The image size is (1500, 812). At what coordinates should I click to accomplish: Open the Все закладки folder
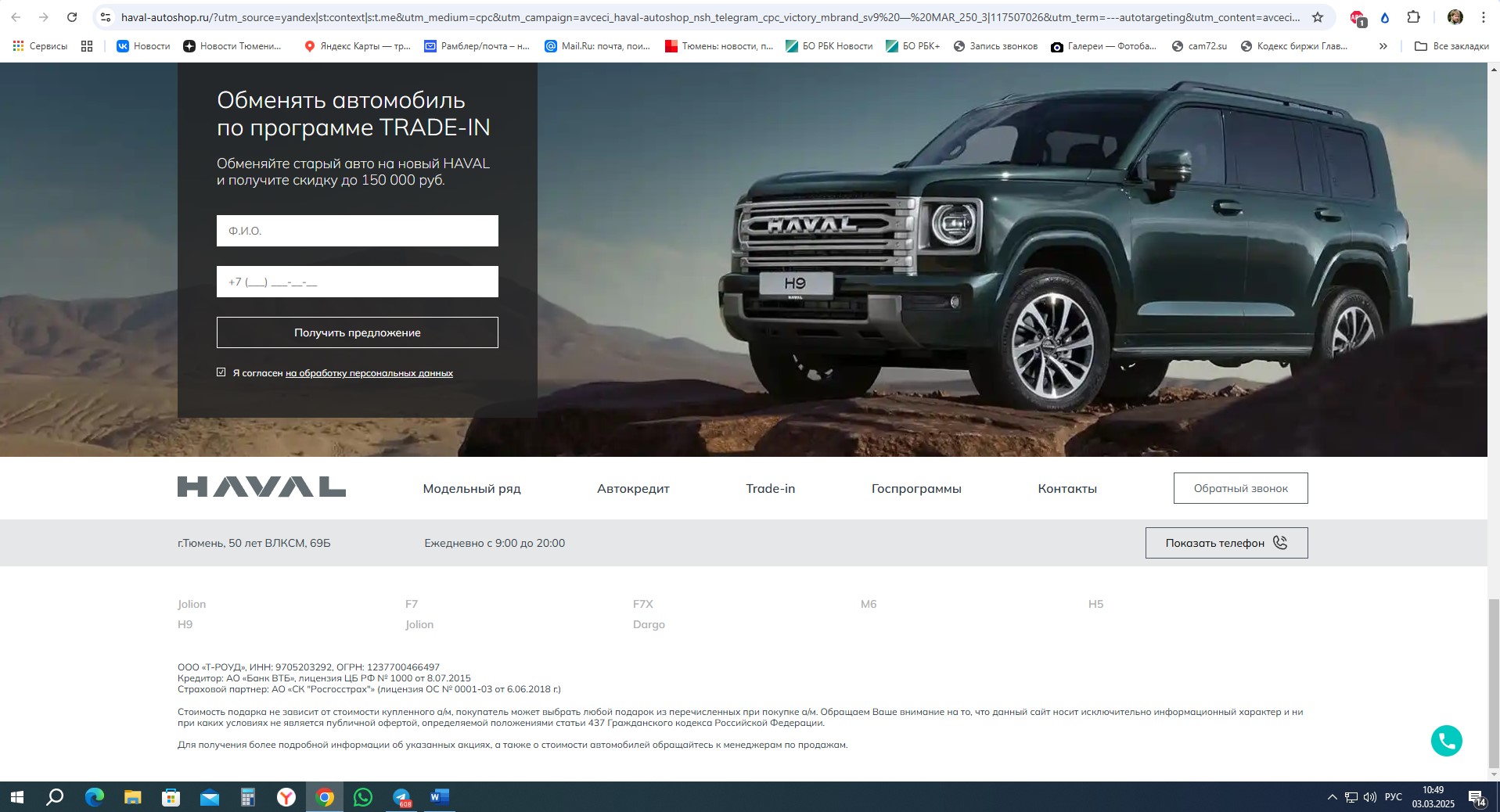click(1451, 46)
